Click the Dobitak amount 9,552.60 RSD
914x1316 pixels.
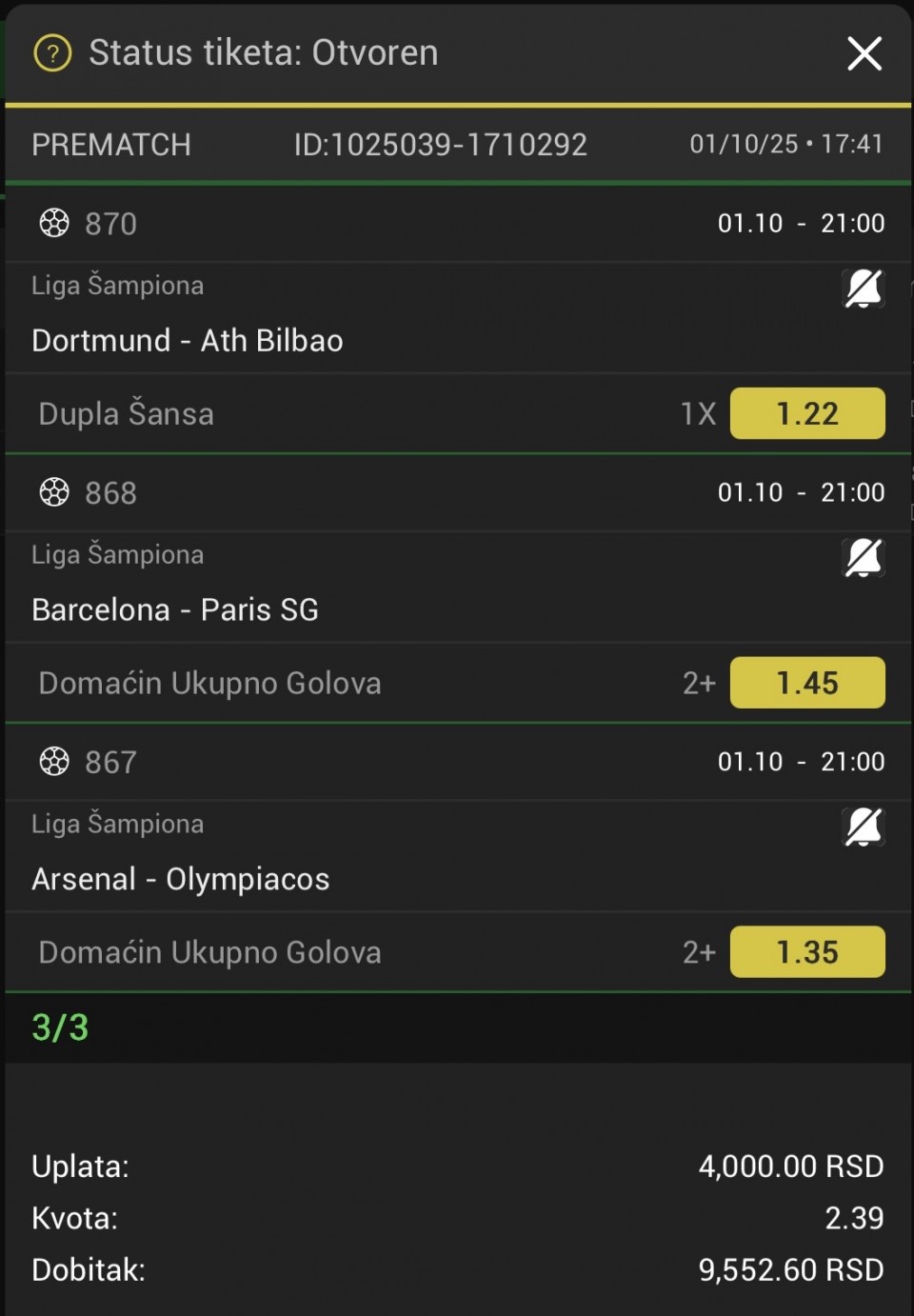[790, 1269]
